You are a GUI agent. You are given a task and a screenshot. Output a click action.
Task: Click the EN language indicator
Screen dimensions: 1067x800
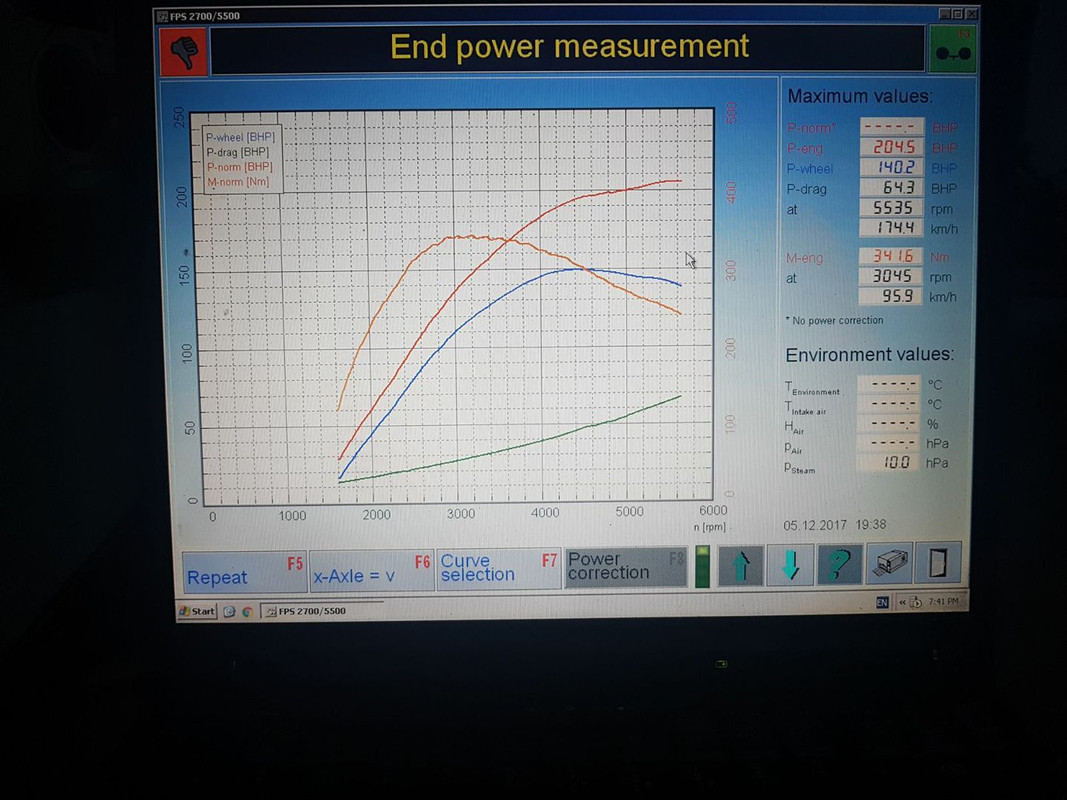click(882, 602)
